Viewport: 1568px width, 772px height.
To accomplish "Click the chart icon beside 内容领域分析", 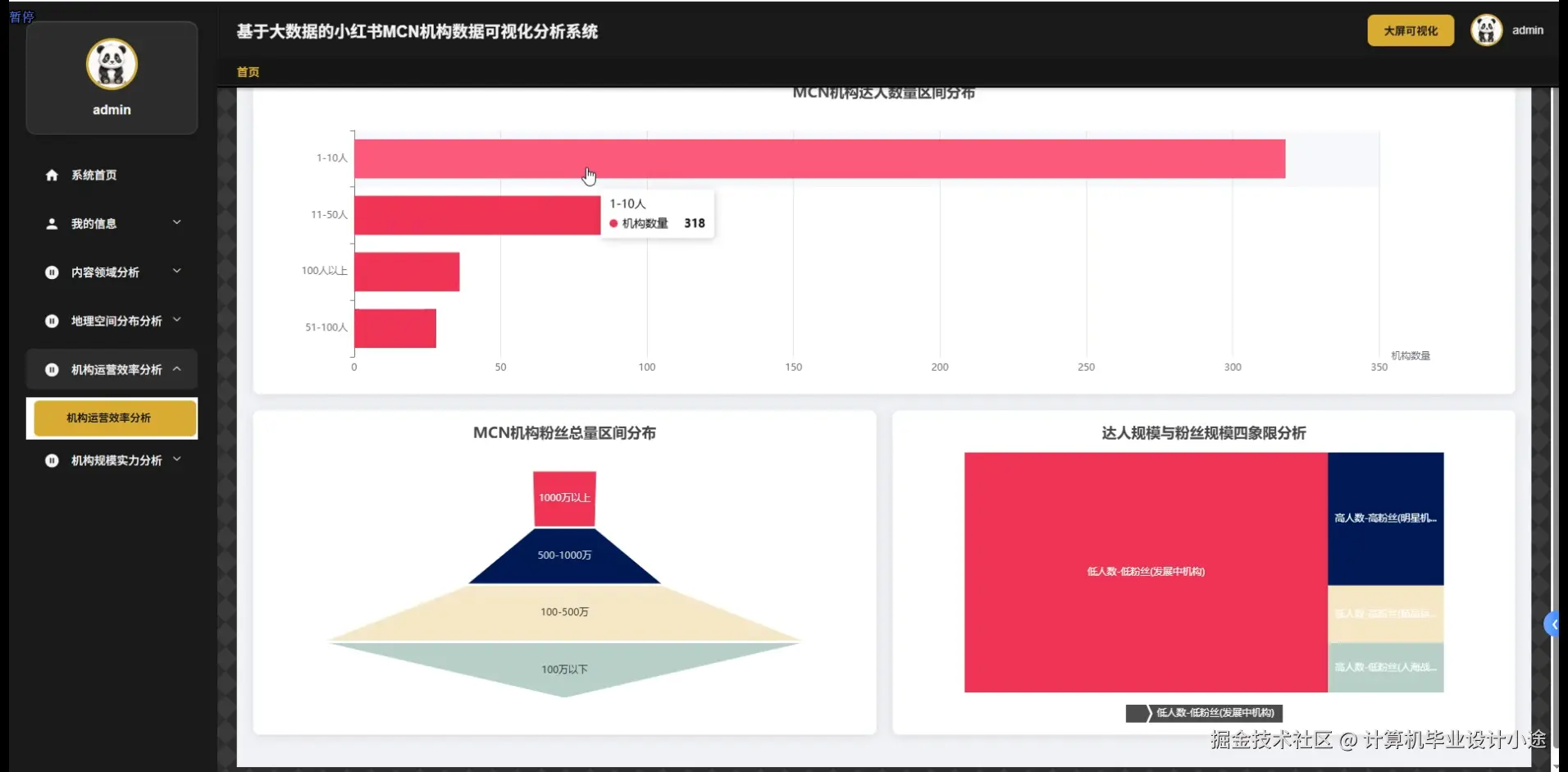I will pyautogui.click(x=51, y=272).
